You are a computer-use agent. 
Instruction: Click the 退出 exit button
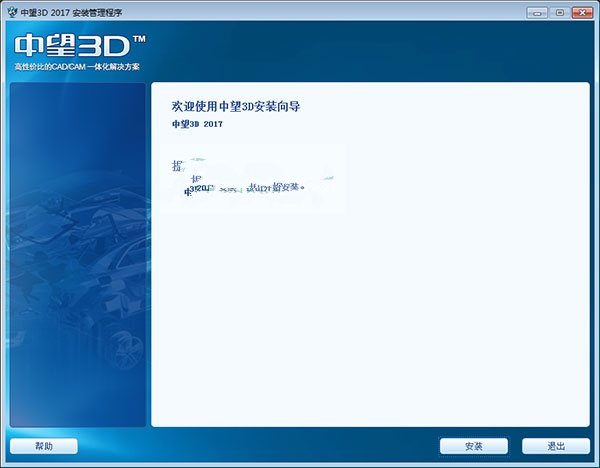(x=556, y=446)
